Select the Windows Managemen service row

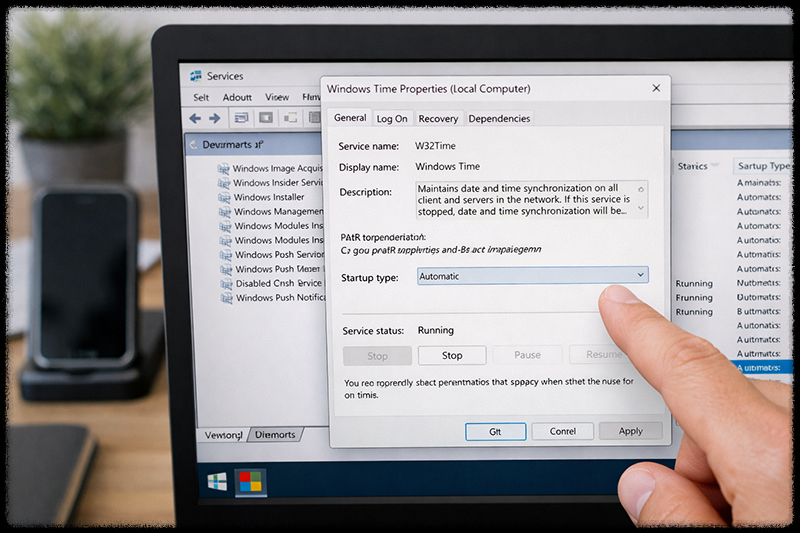[x=271, y=212]
